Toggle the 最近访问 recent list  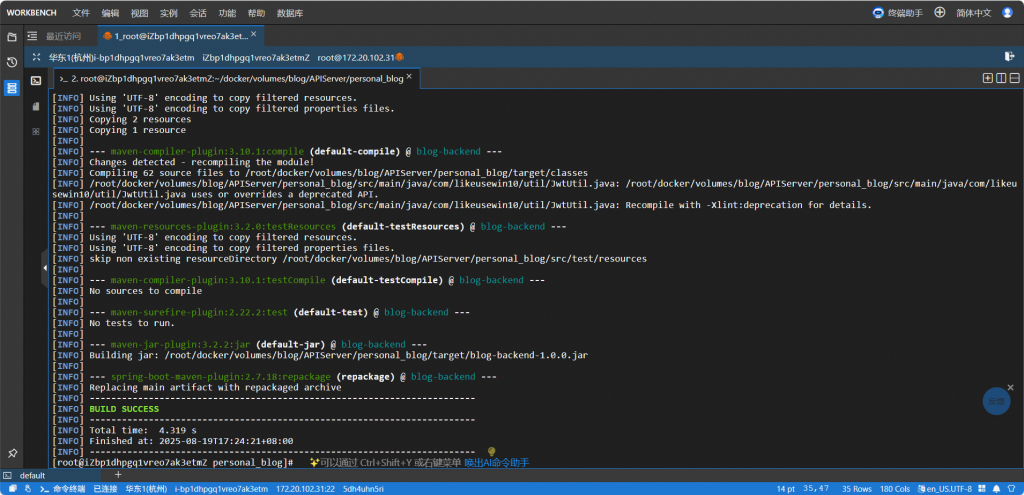[55, 36]
